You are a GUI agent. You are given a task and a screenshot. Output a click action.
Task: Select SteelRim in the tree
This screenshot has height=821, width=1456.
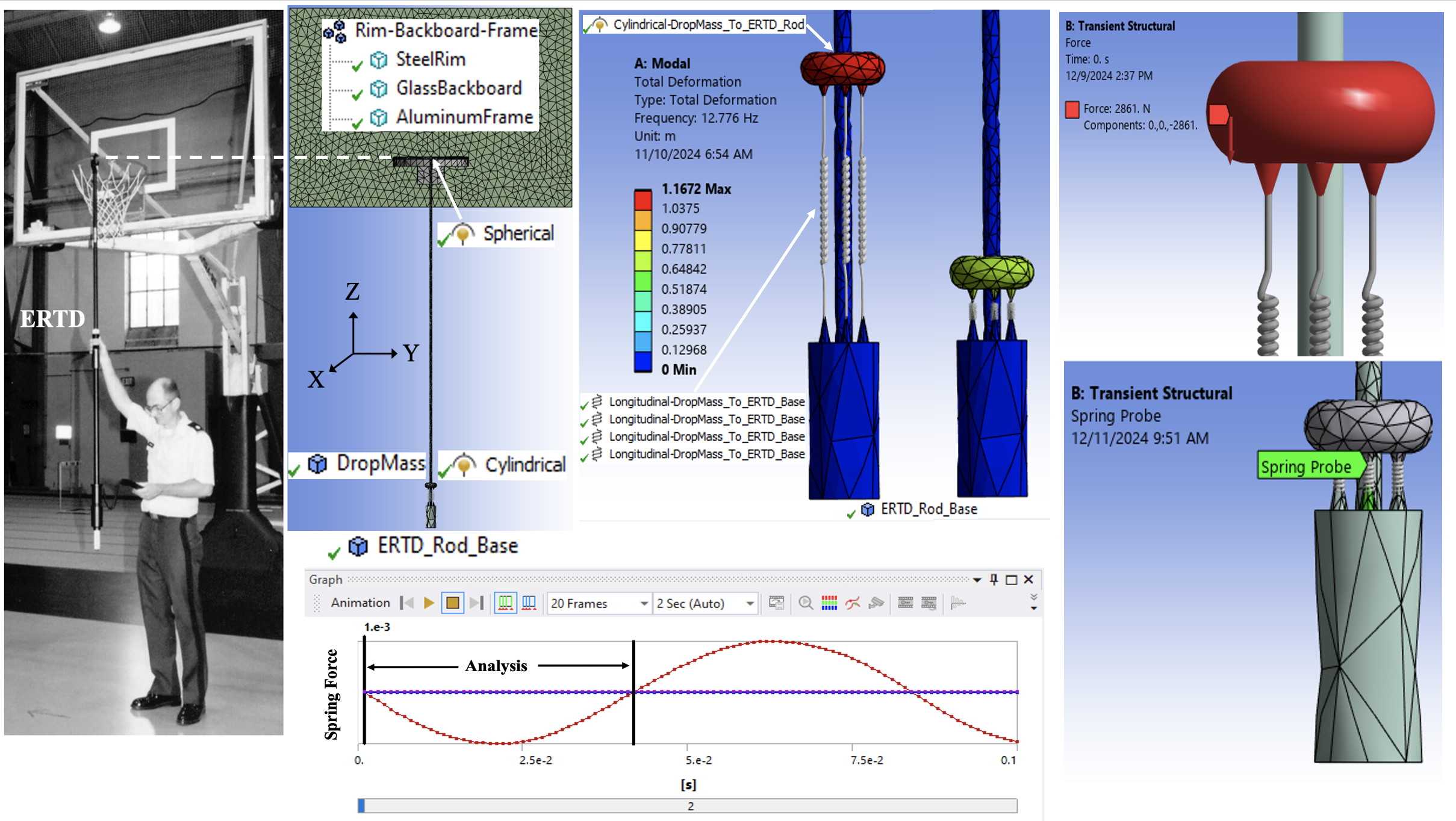[430, 60]
